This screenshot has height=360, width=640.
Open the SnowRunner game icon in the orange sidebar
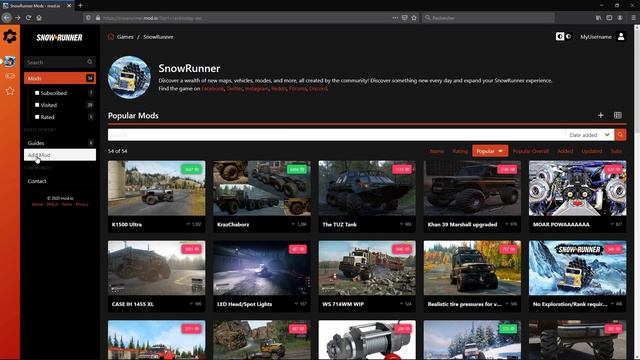tap(10, 61)
